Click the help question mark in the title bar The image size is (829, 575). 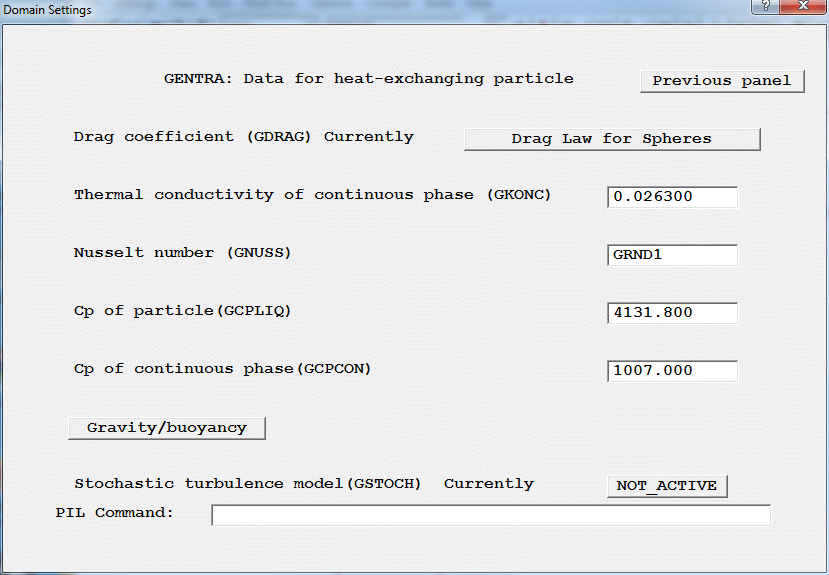click(x=765, y=9)
